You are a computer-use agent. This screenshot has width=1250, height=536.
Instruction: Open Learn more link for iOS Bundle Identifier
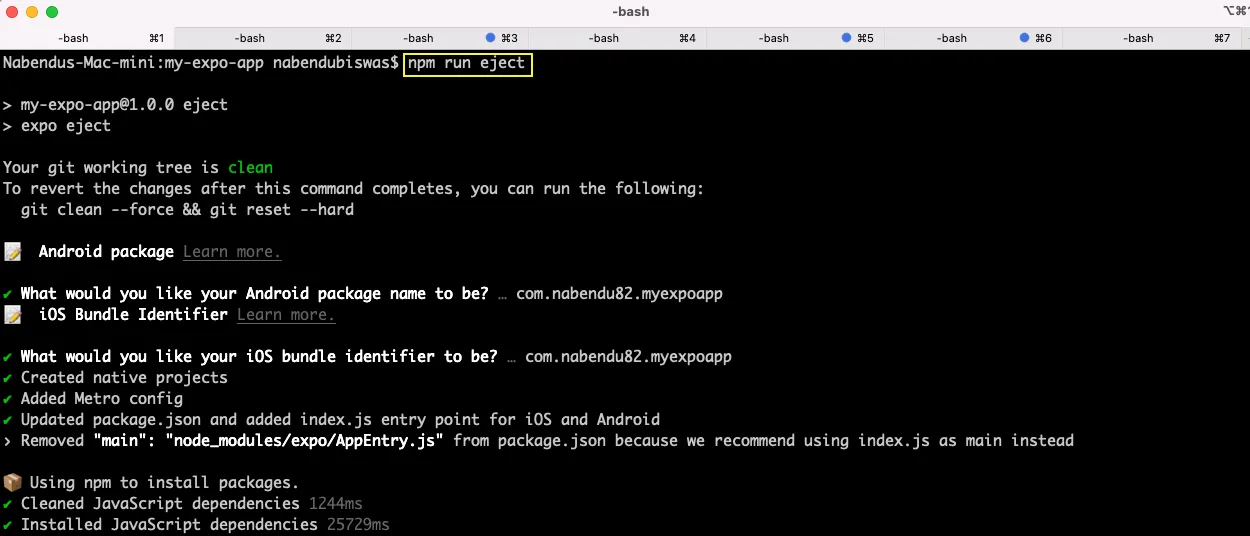[x=286, y=315]
